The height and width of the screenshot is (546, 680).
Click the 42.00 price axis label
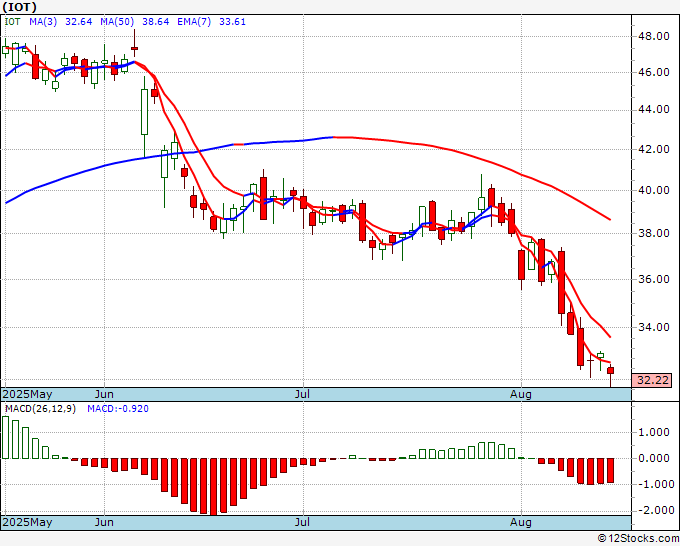654,149
